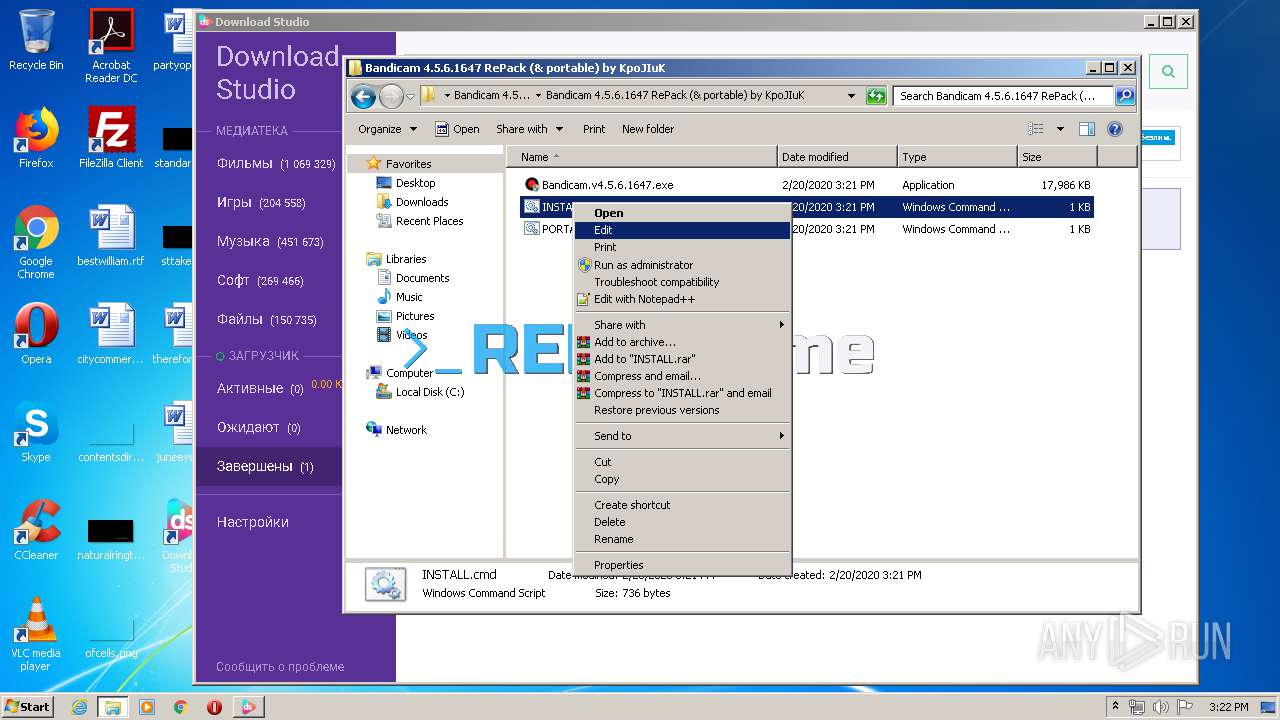Image resolution: width=1280 pixels, height=720 pixels.
Task: Choose Troubleshoot compatibility
Action: [683, 282]
